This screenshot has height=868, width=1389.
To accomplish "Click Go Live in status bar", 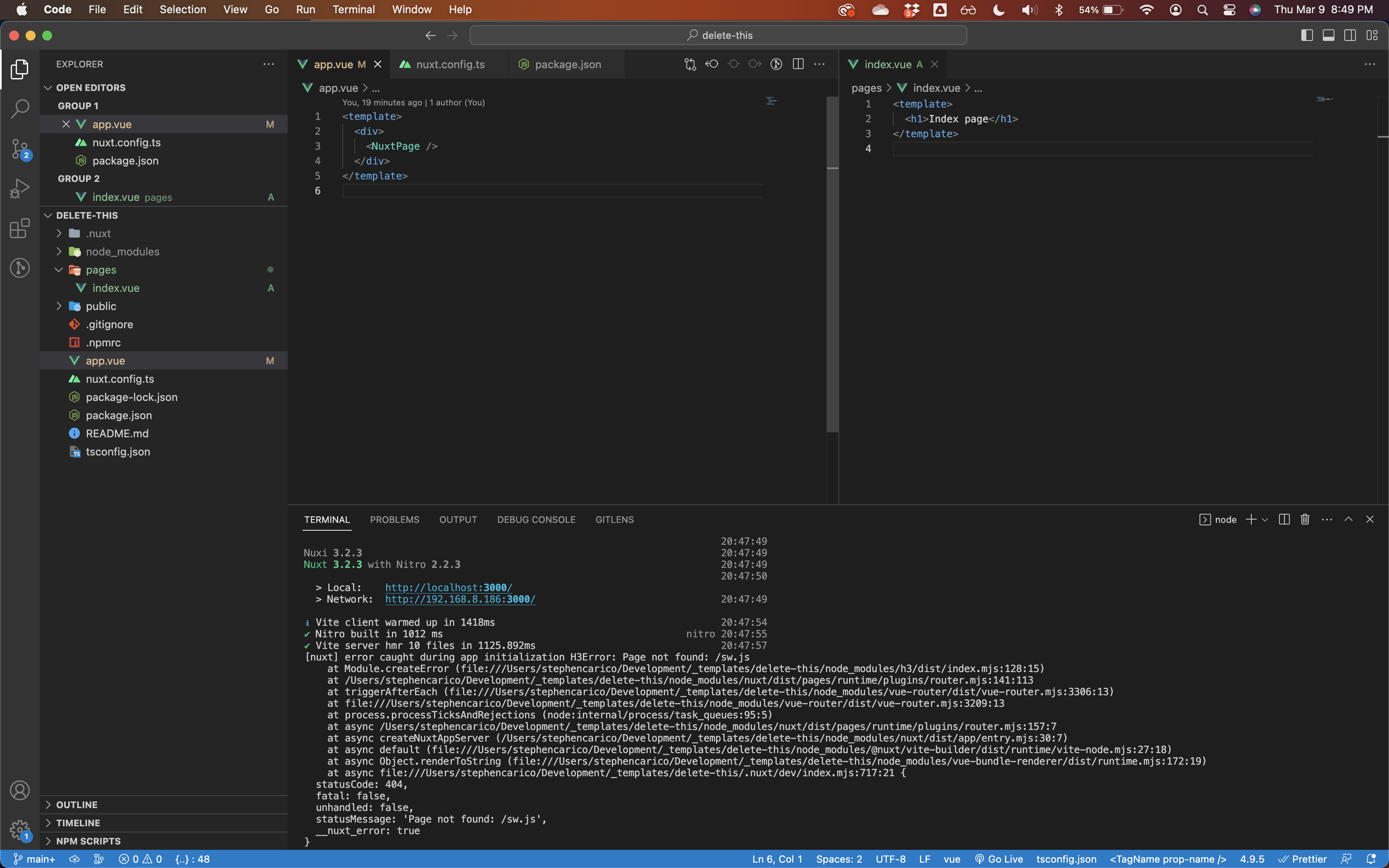I will click(999, 859).
